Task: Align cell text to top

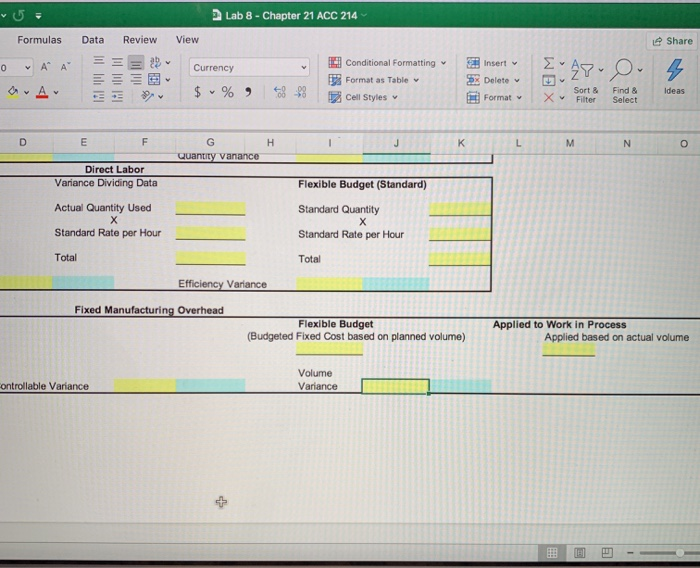Action: pos(99,61)
